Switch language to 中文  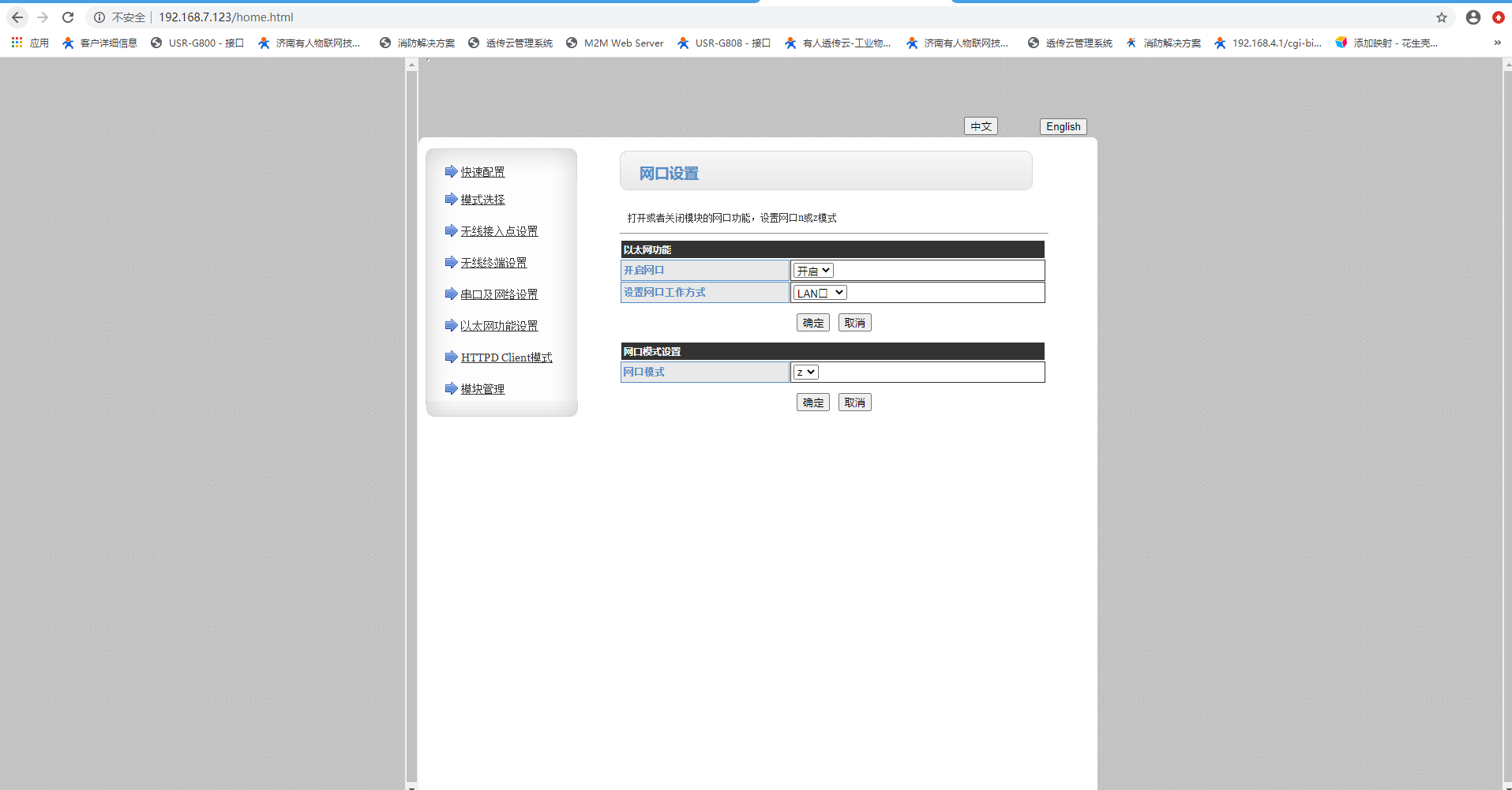point(981,126)
